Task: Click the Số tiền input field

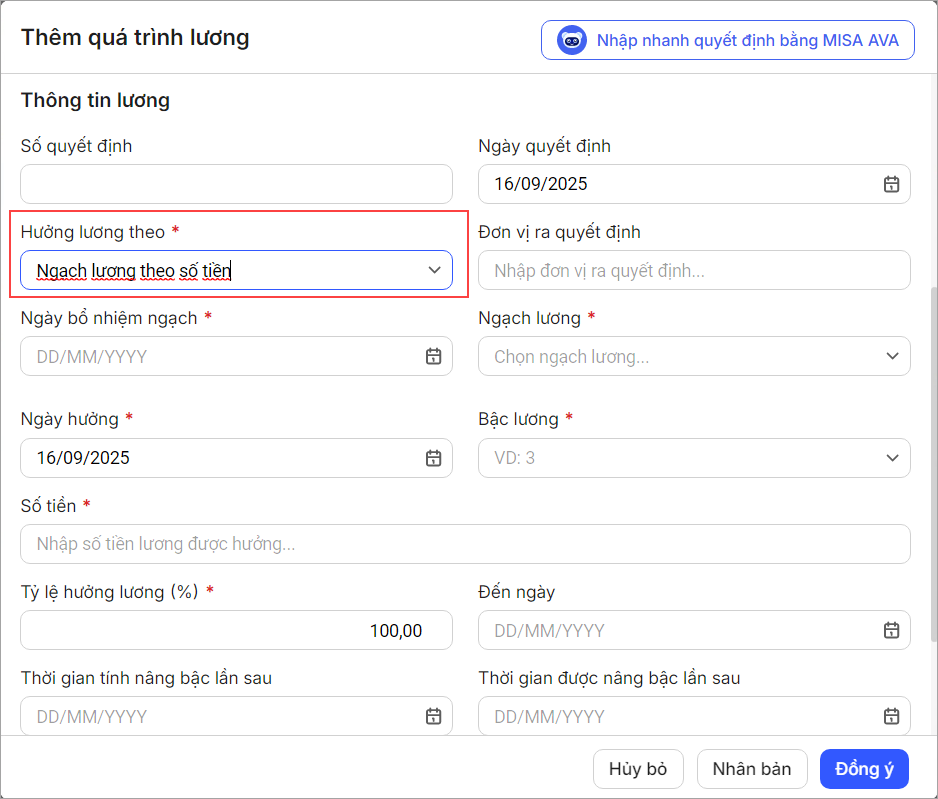Action: pyautogui.click(x=465, y=544)
